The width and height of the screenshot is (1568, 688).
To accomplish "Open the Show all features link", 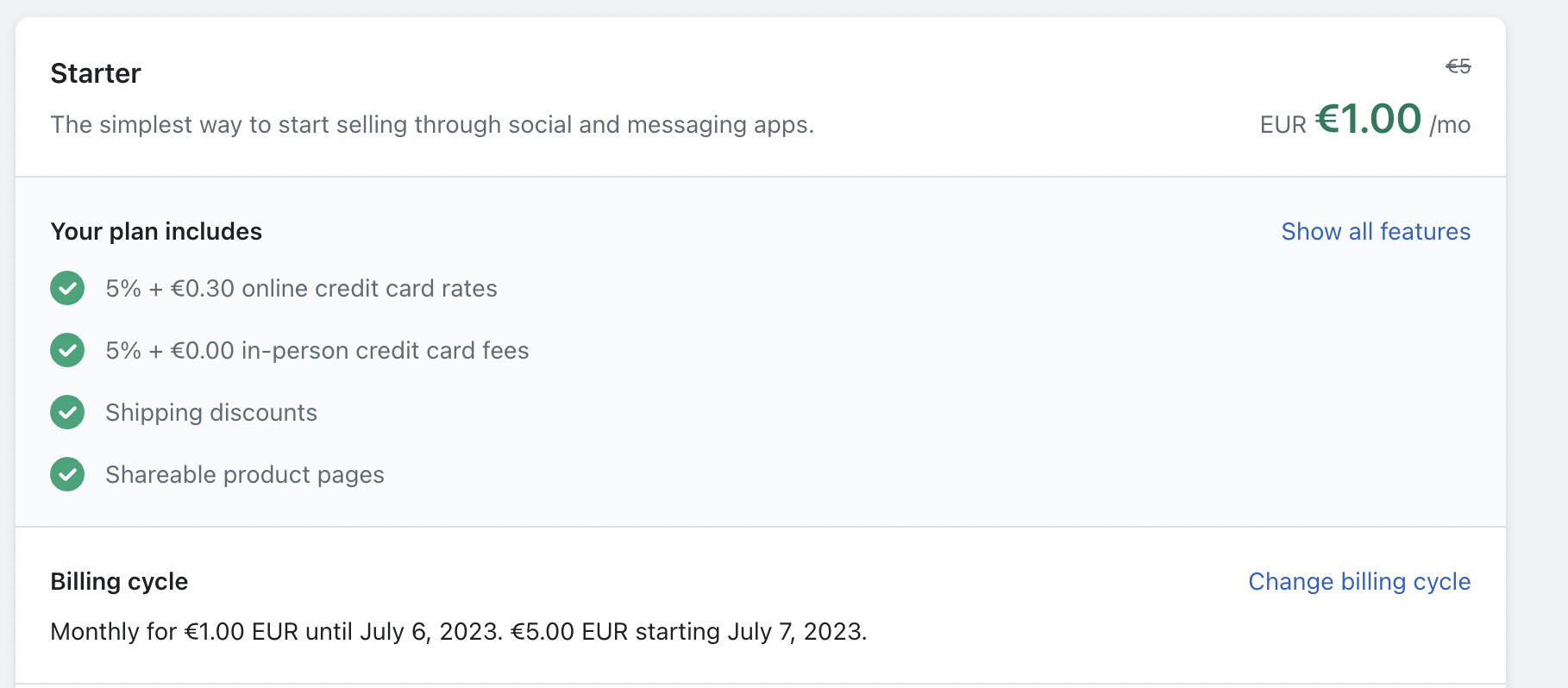I will point(1375,231).
